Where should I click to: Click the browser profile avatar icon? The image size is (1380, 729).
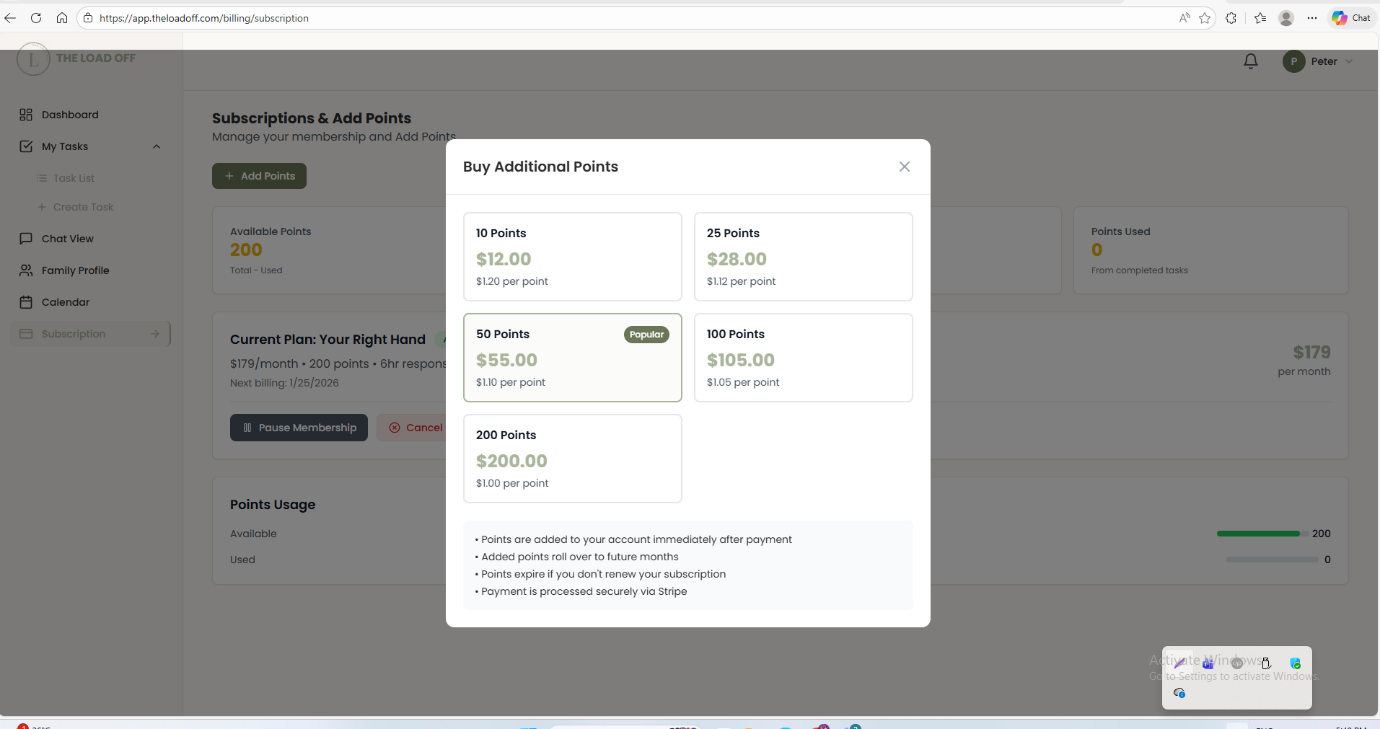pyautogui.click(x=1286, y=18)
